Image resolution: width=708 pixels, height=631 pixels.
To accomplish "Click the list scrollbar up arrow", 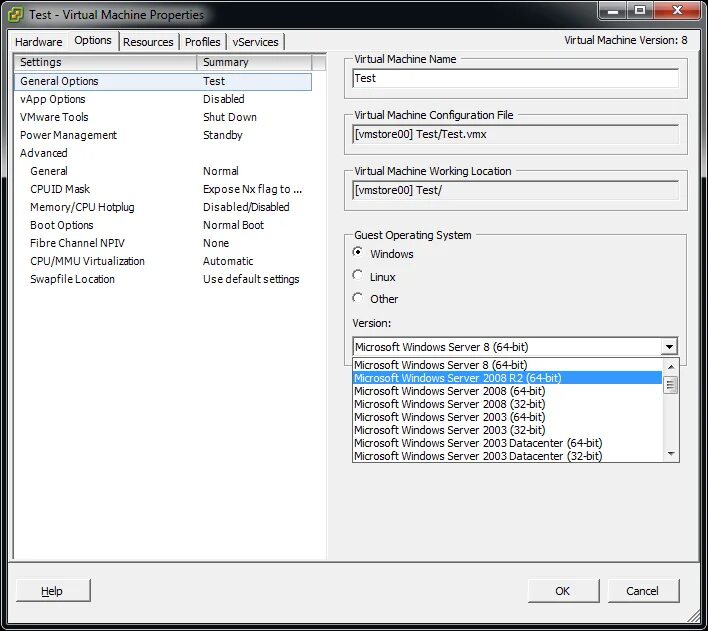I will [671, 366].
